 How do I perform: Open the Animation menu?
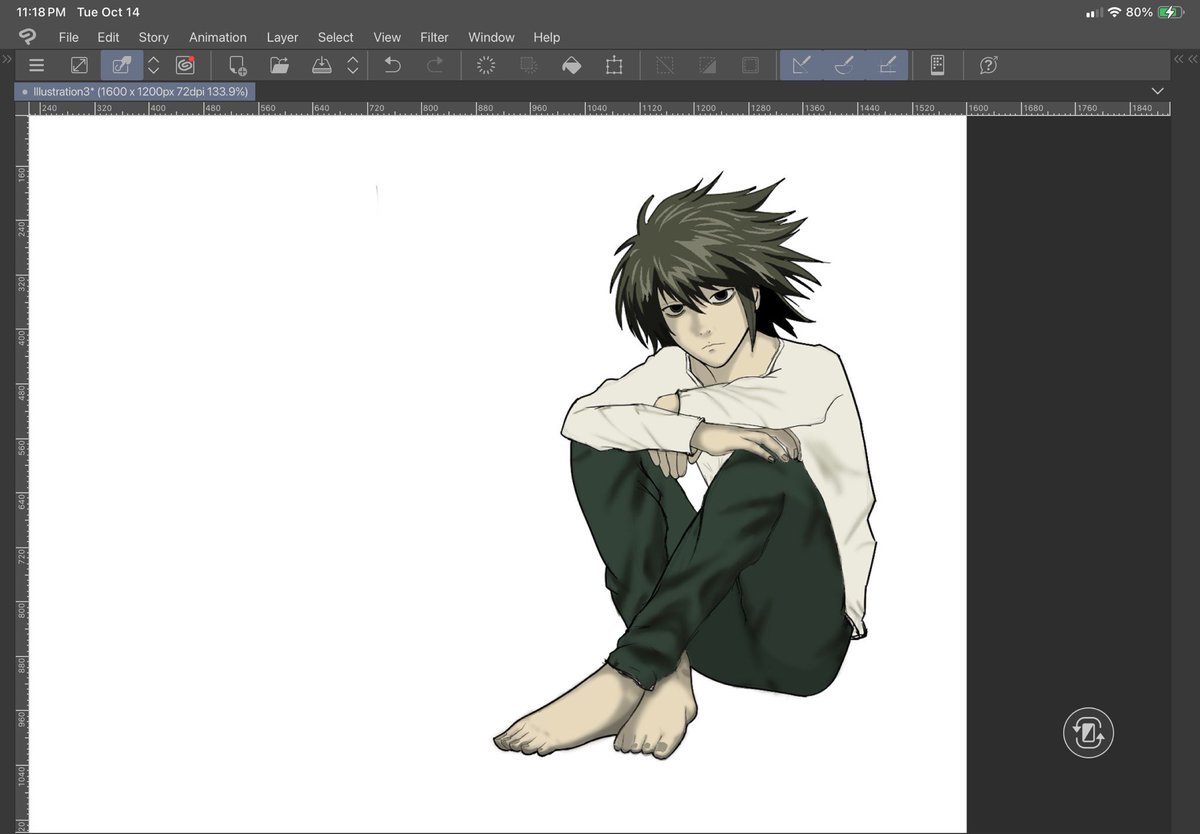tap(218, 37)
